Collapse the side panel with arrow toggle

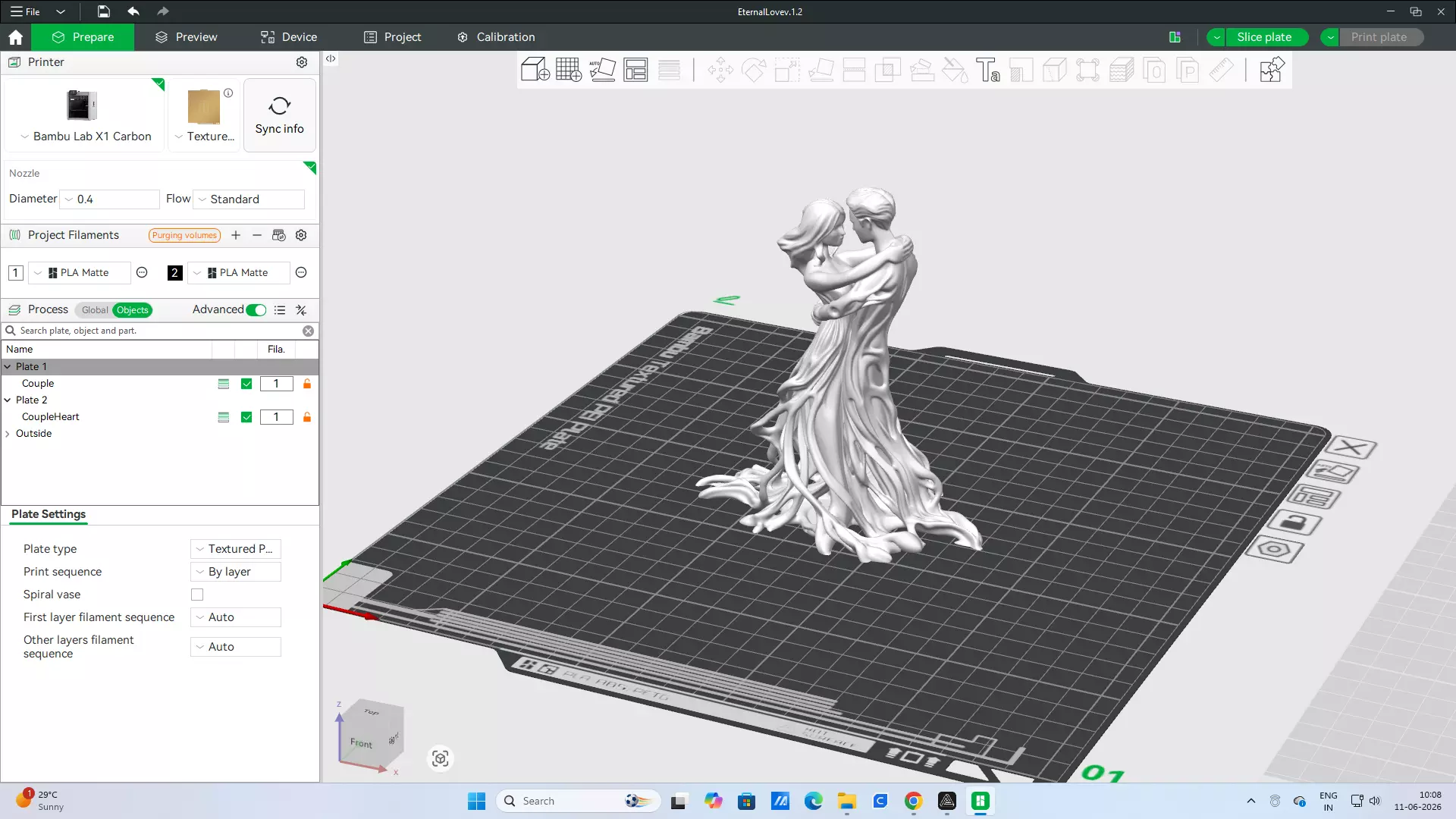pos(331,58)
